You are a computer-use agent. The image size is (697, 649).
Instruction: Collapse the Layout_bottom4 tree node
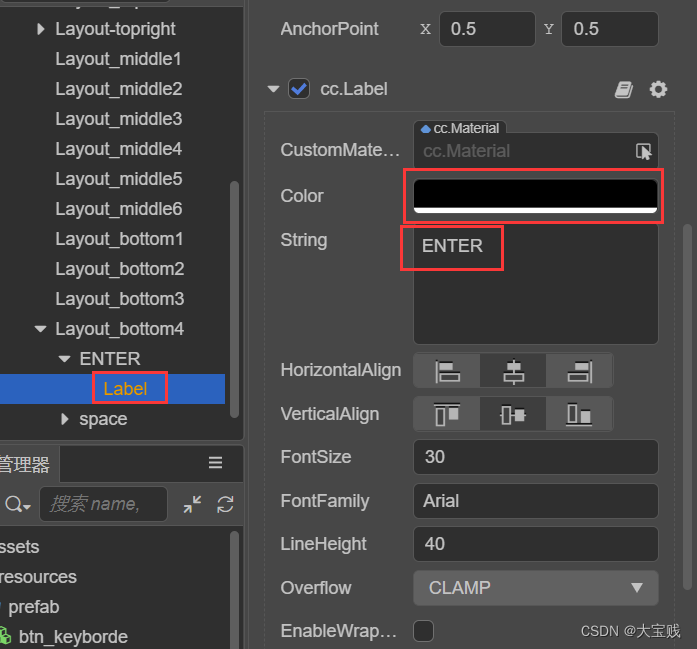pyautogui.click(x=40, y=329)
